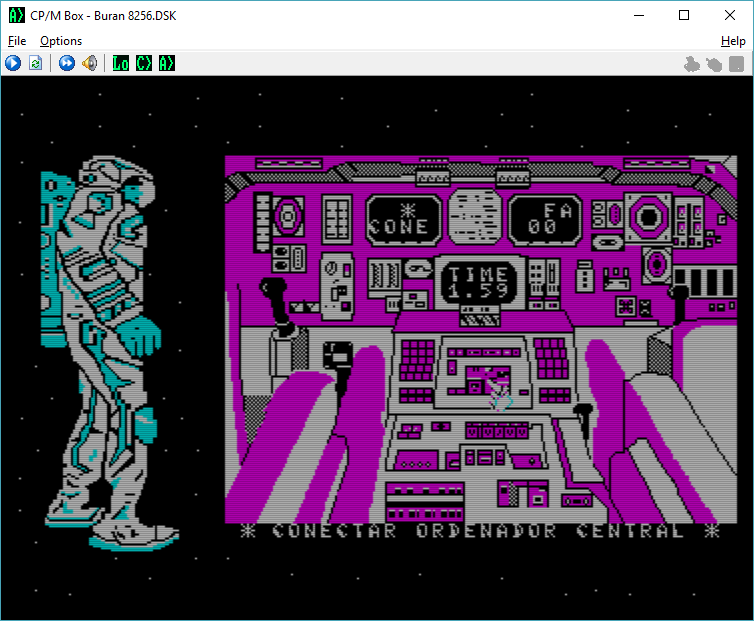754x621 pixels.
Task: Close the CP/M Box window
Action: click(729, 15)
